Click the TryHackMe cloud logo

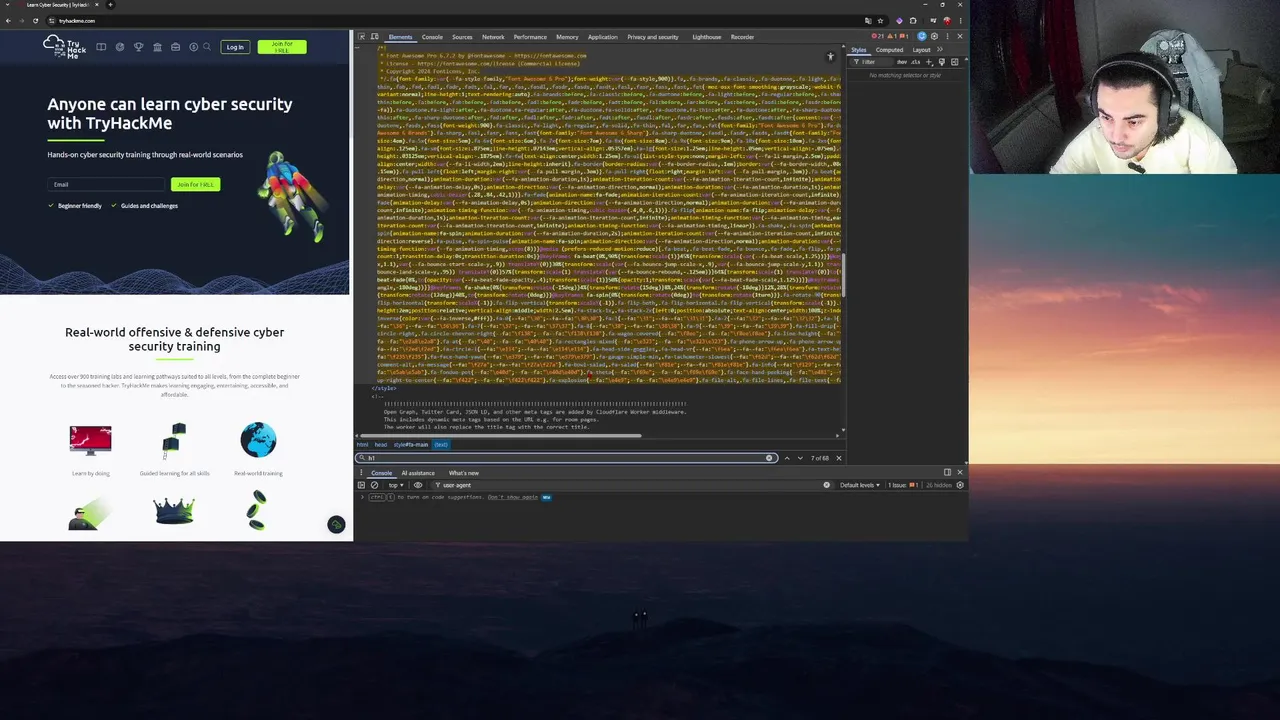click(65, 46)
